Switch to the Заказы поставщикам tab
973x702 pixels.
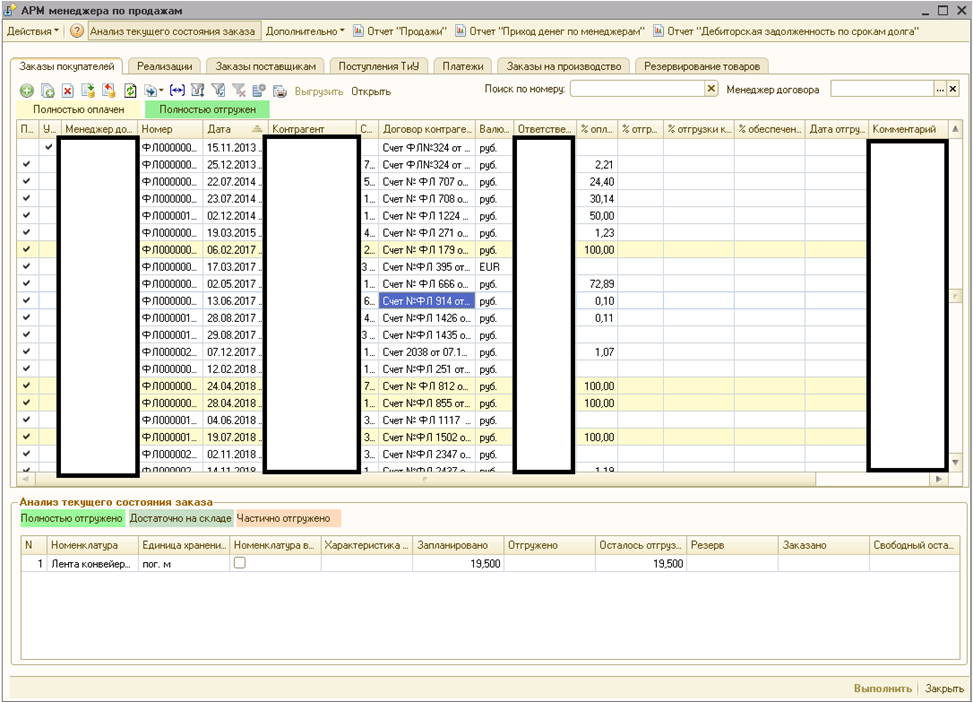click(266, 66)
